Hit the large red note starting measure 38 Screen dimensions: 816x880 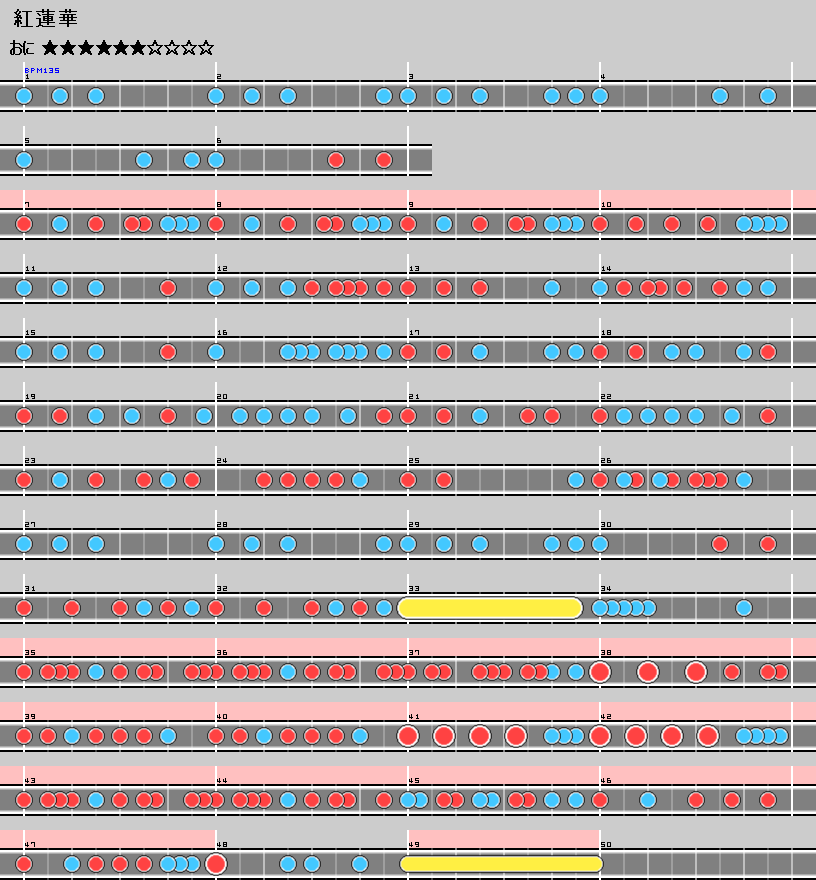600,672
